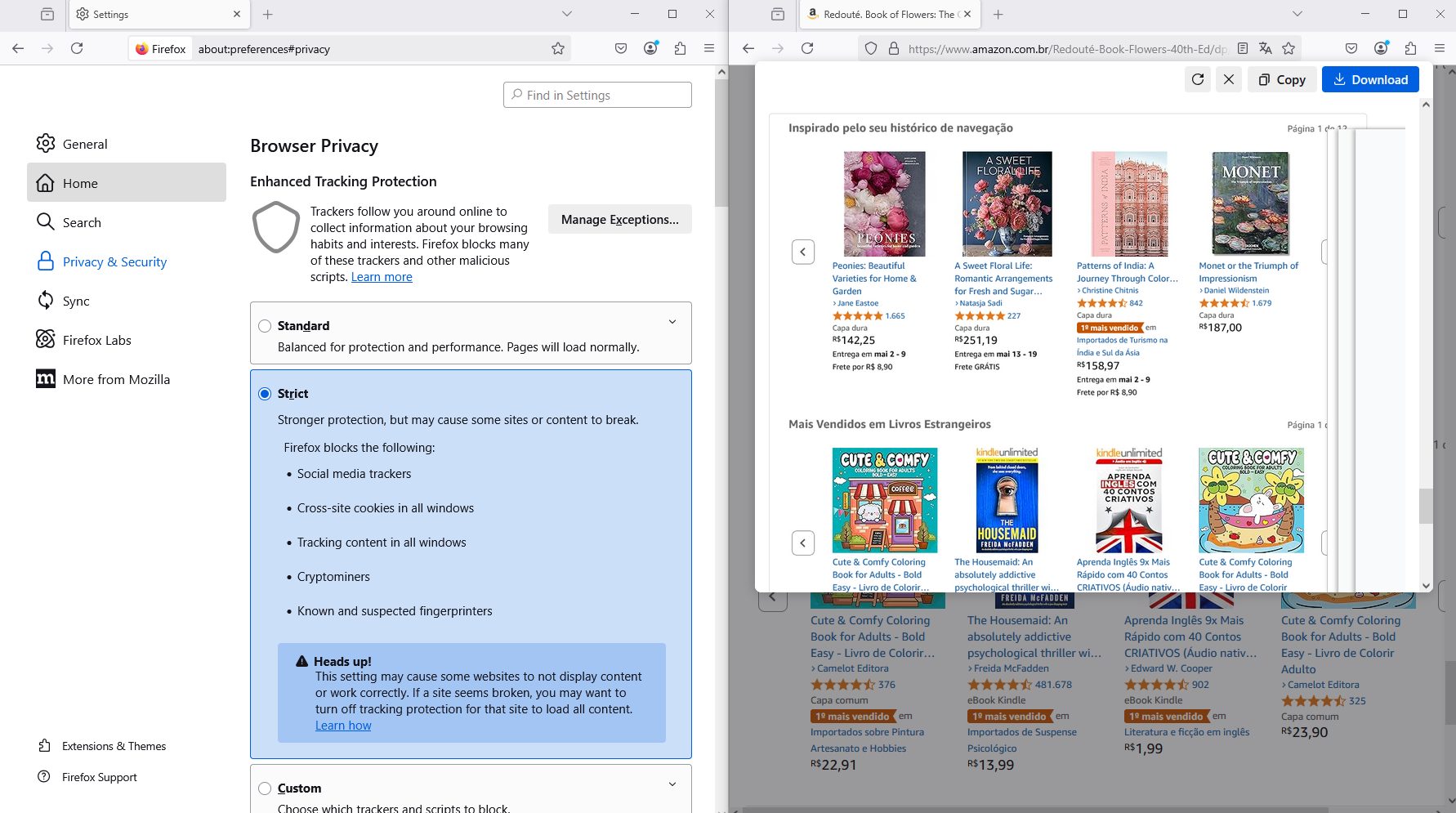Select the Strict tracking protection radio button
The height and width of the screenshot is (813, 1456).
tap(265, 394)
